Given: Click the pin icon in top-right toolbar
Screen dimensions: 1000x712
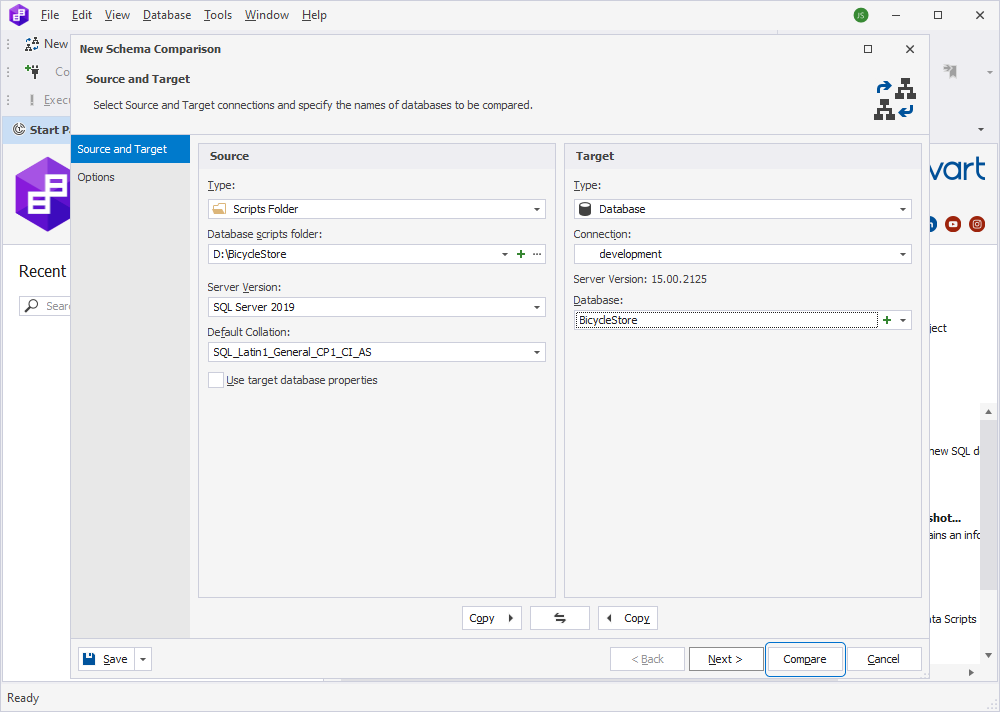Looking at the screenshot, I should pyautogui.click(x=950, y=71).
